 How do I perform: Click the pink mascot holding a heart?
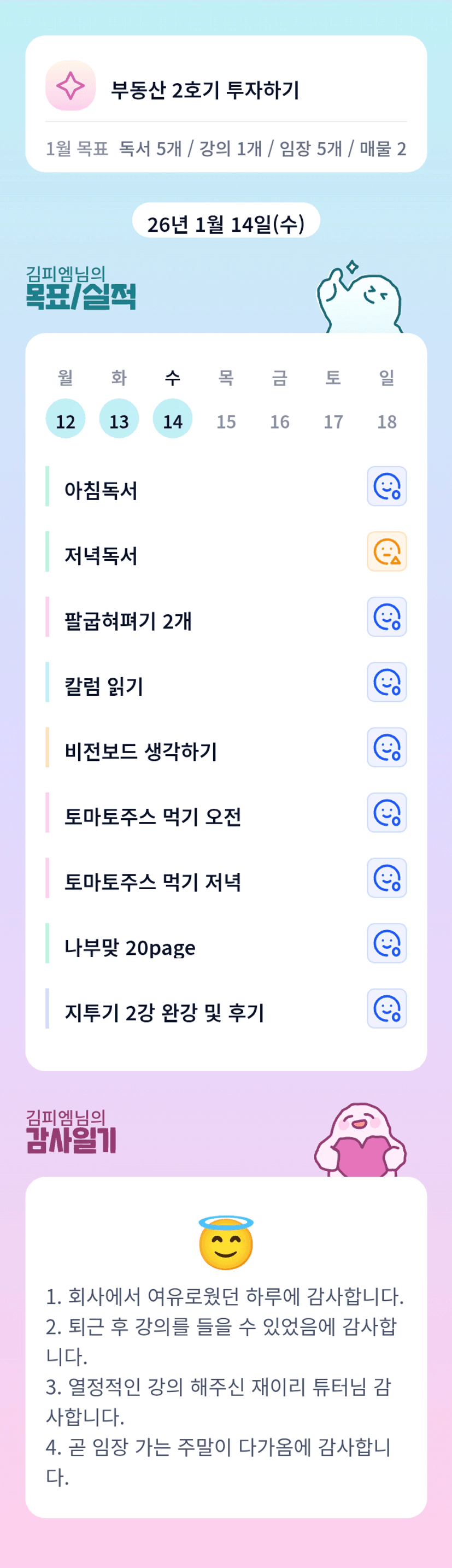tap(360, 1140)
